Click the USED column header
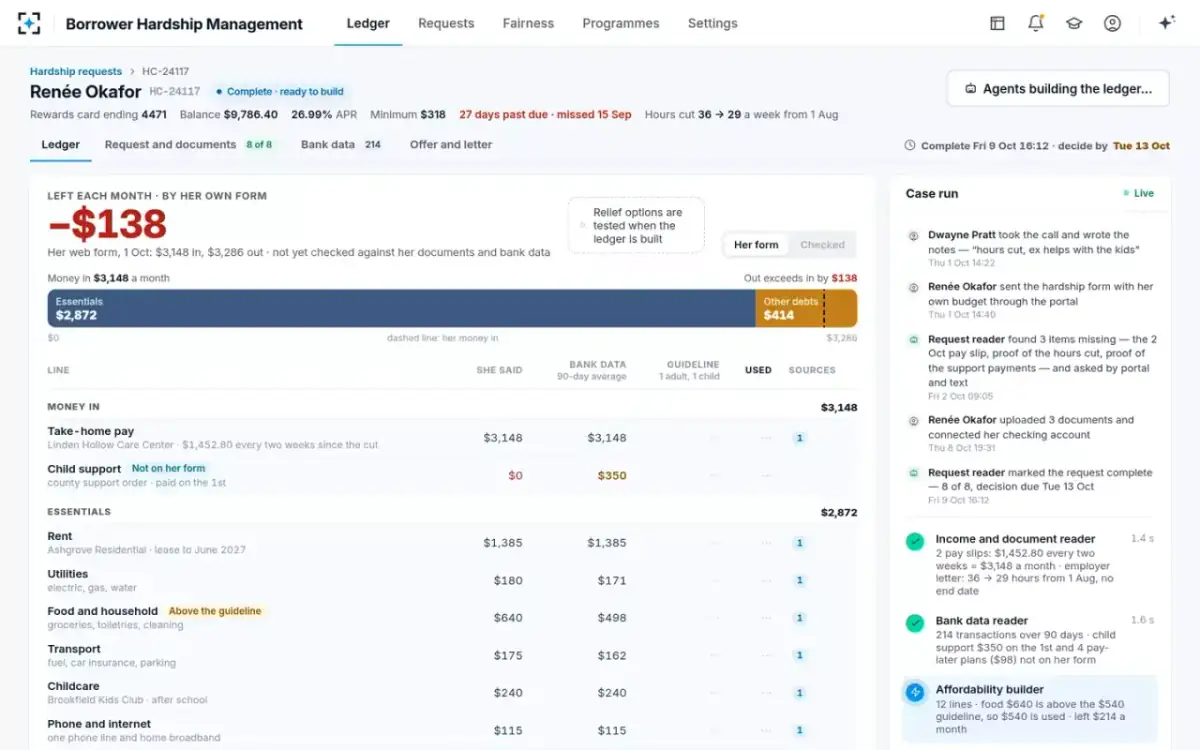The width and height of the screenshot is (1200, 750). (758, 370)
